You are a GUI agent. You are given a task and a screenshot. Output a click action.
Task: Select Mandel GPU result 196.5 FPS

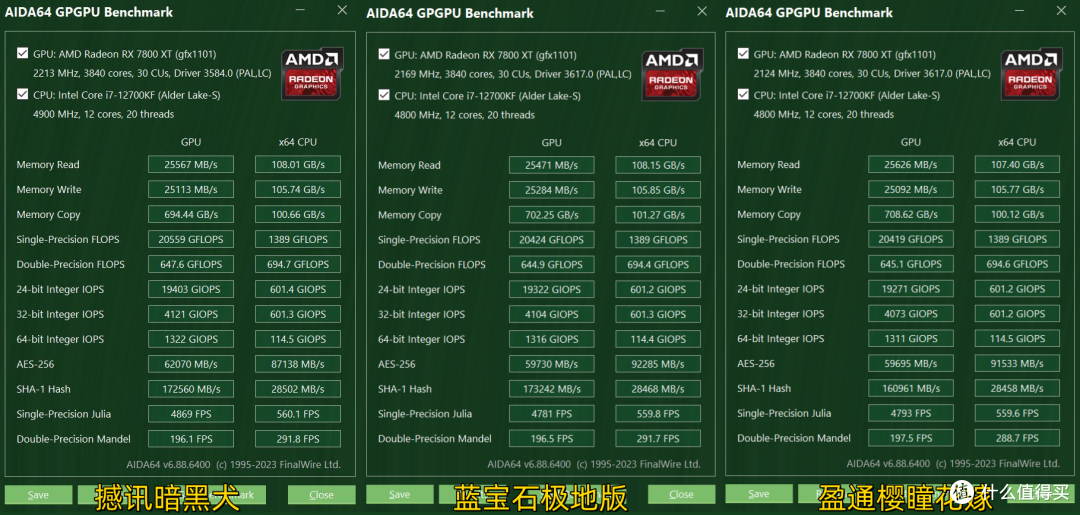(x=552, y=439)
